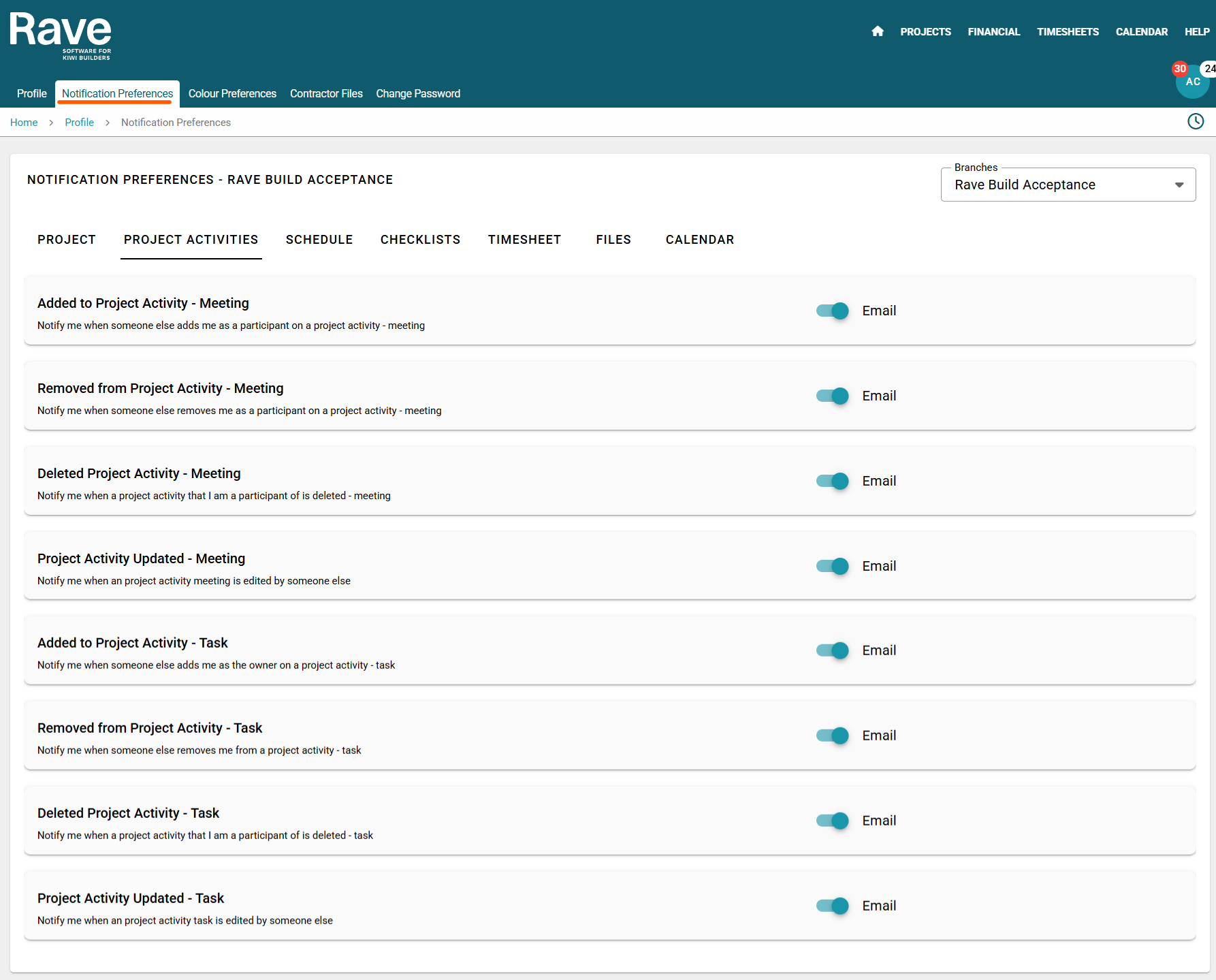
Task: Open the clock history icon
Action: coord(1195,122)
